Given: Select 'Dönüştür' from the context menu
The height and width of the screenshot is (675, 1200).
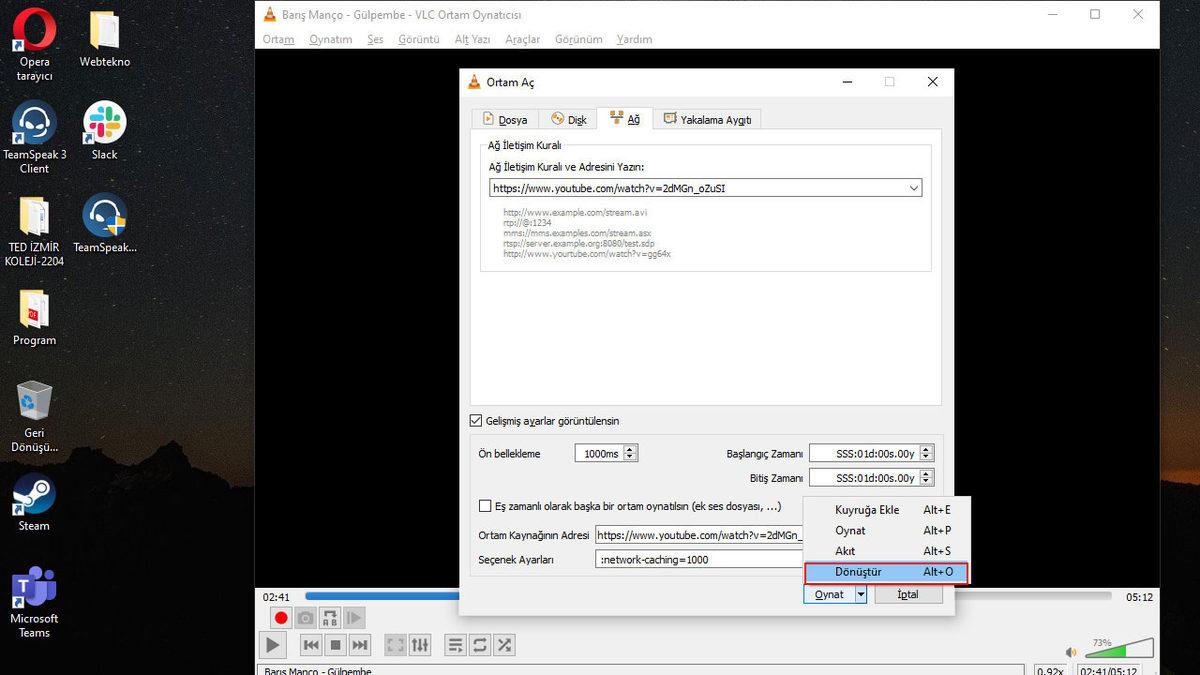Looking at the screenshot, I should click(x=861, y=572).
